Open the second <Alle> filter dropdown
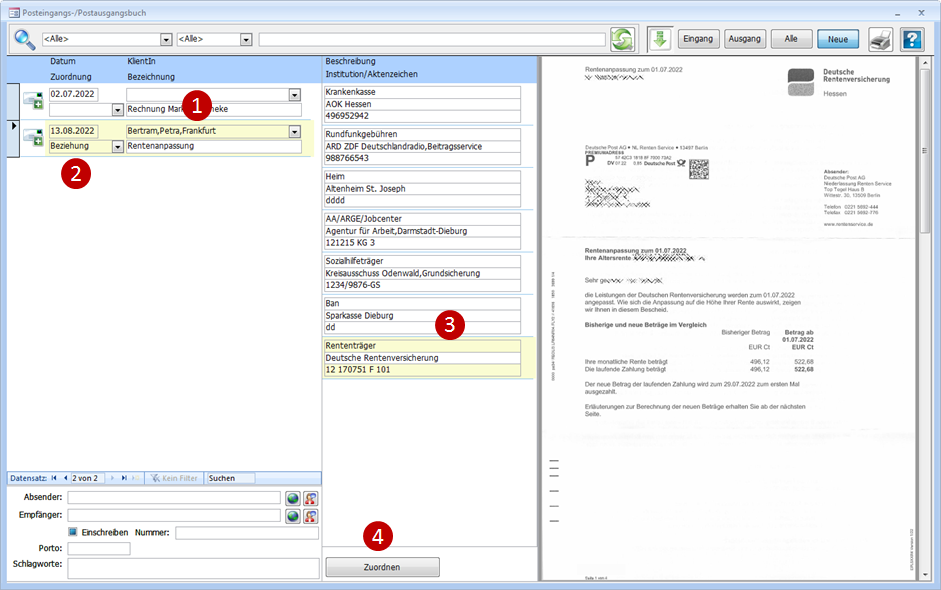 click(246, 39)
